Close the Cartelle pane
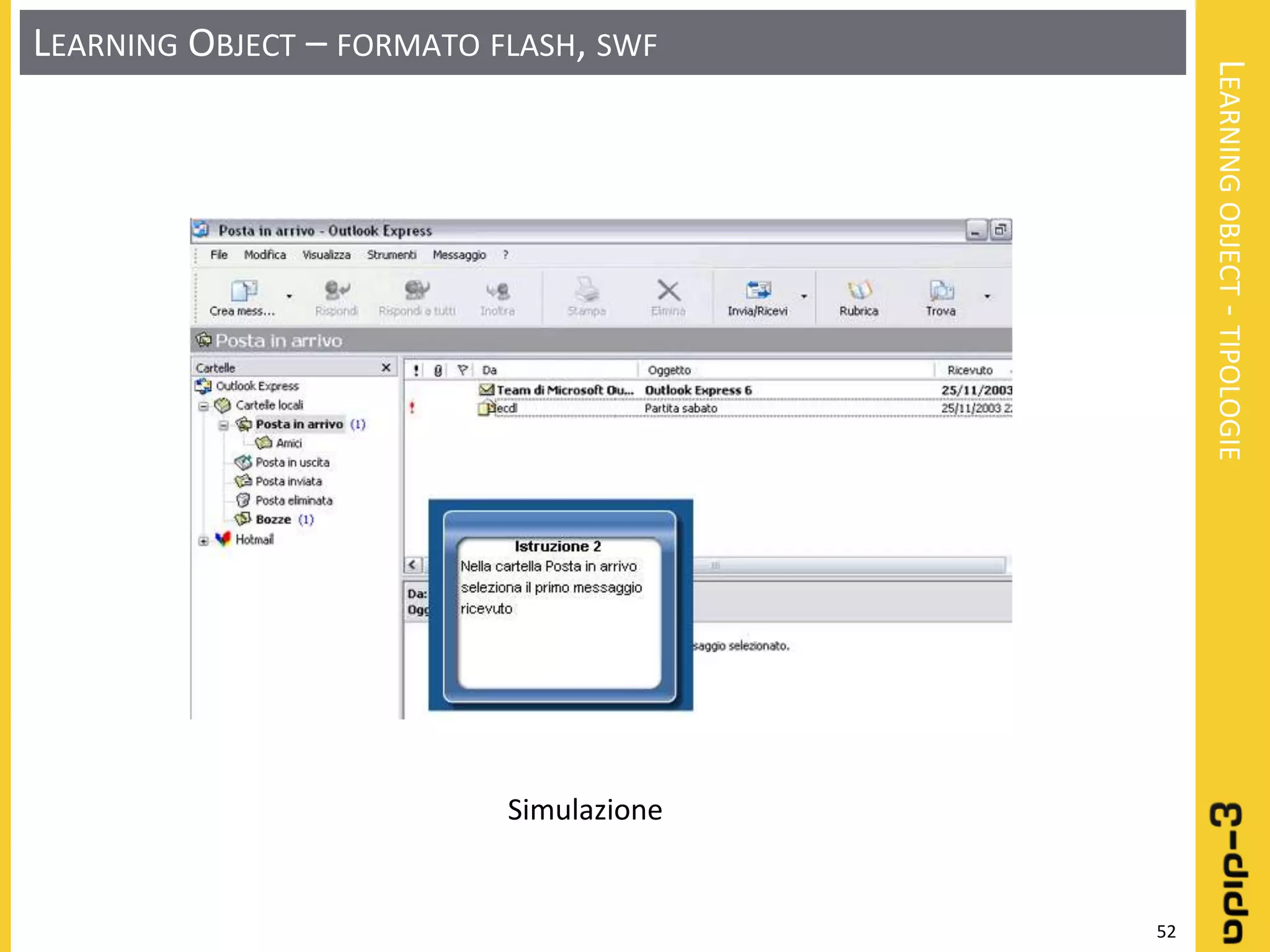This screenshot has height=952, width=1270. click(x=386, y=368)
